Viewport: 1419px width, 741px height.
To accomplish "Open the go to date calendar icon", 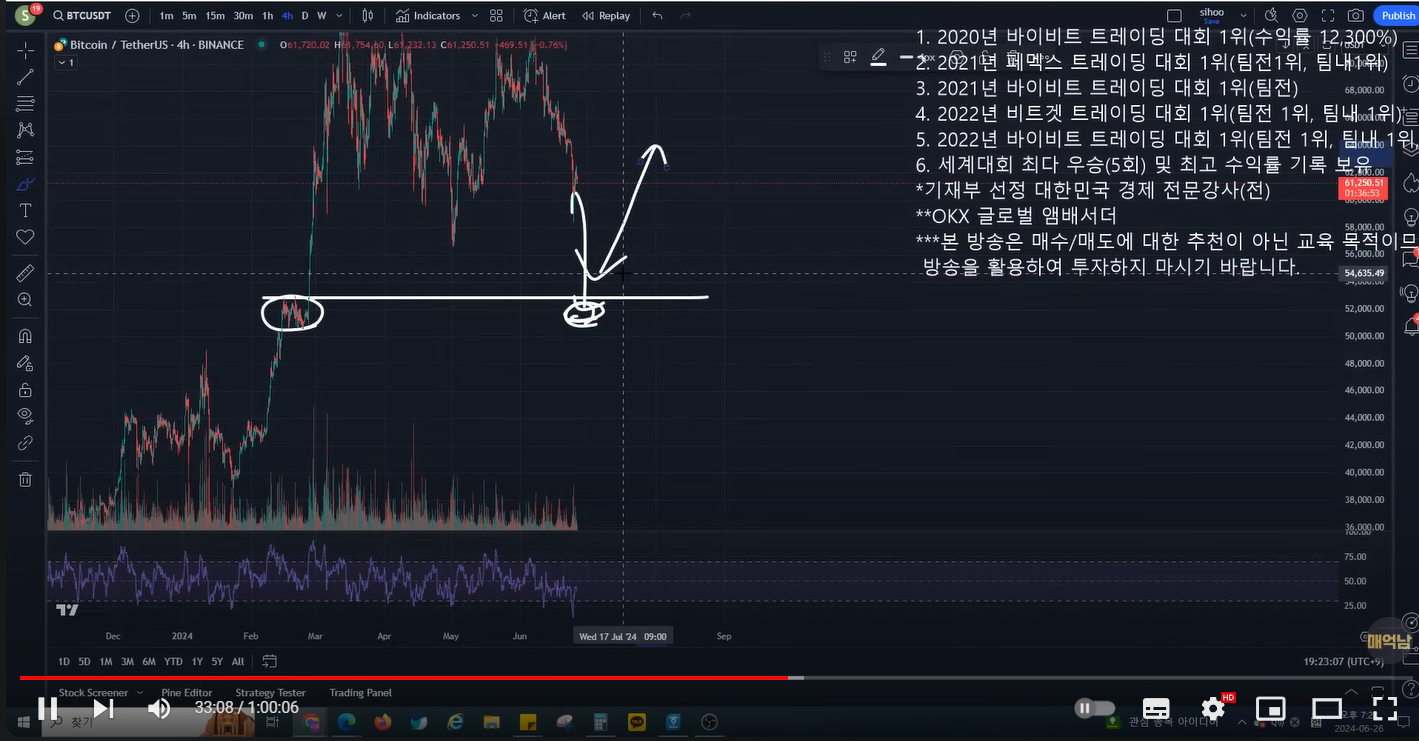I will [x=269, y=662].
